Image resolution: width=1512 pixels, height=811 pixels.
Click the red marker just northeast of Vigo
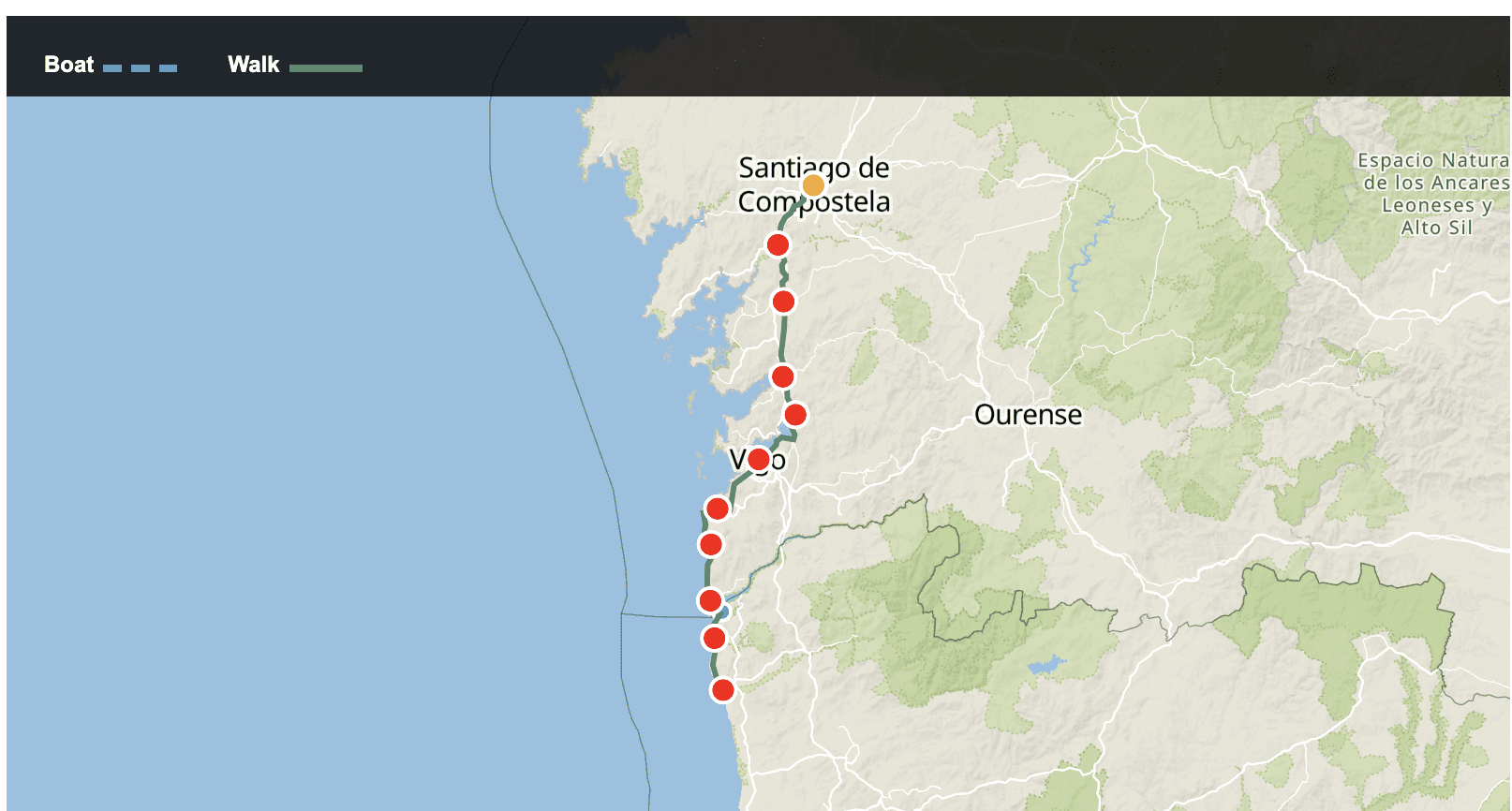[x=794, y=414]
